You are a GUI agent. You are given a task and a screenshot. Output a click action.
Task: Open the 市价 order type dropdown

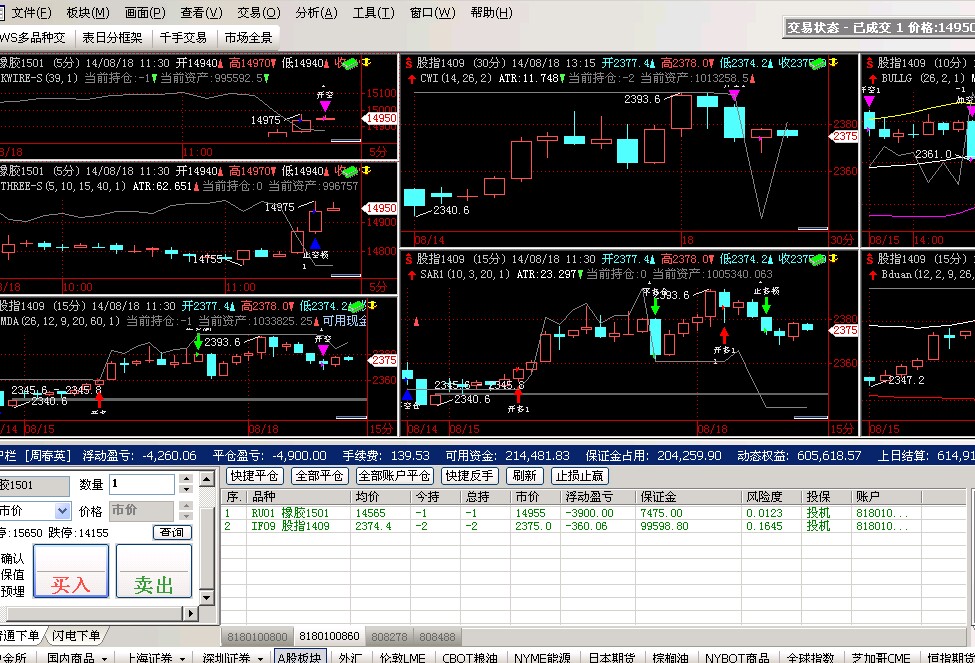(61, 511)
